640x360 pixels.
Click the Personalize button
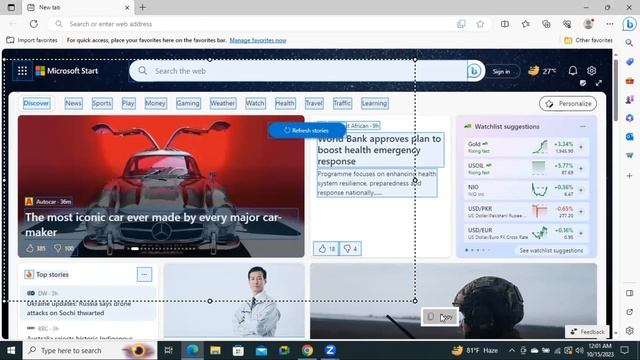pyautogui.click(x=568, y=104)
